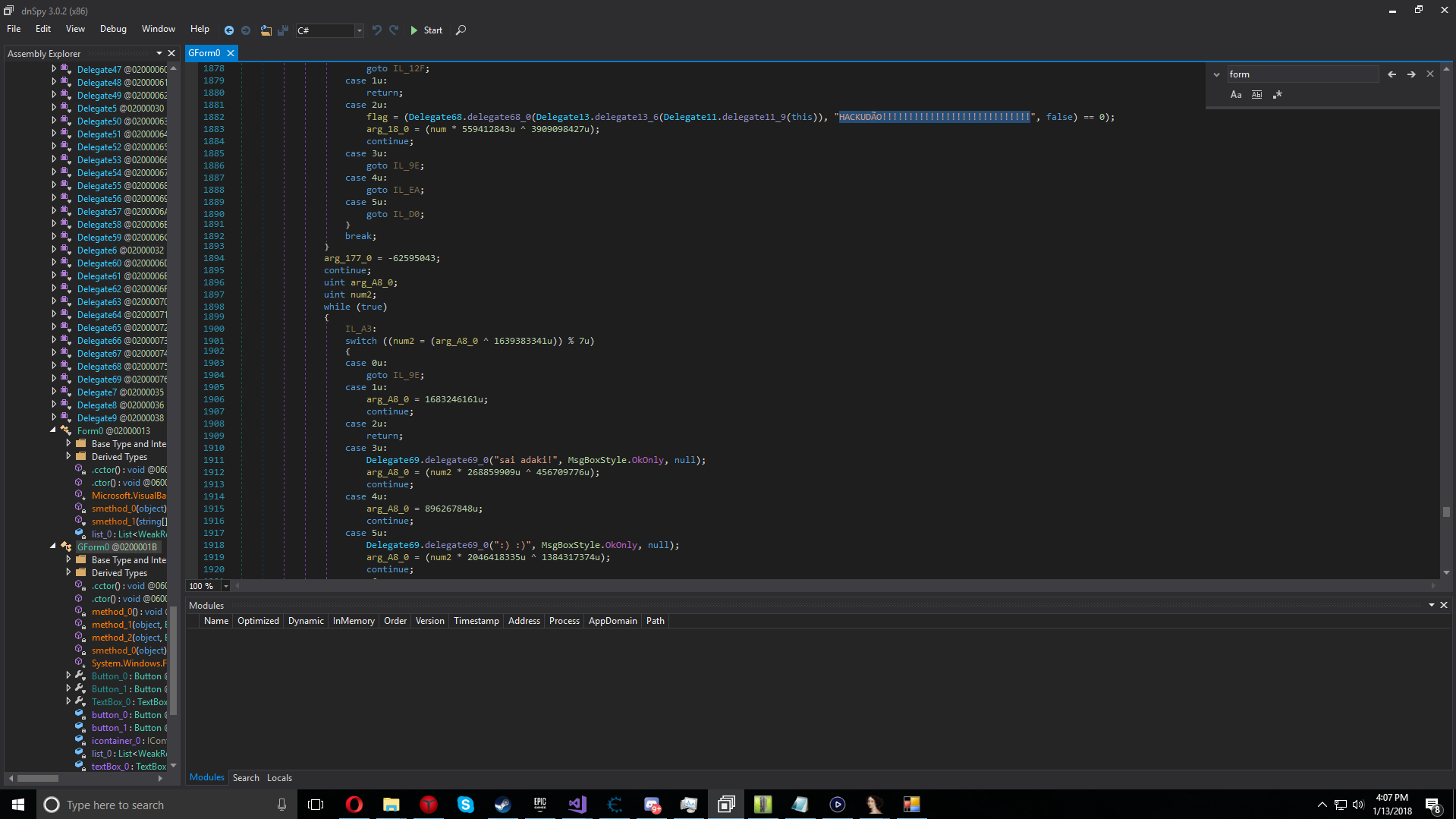Go to previous find match arrow
Image resolution: width=1456 pixels, height=819 pixels.
pos(1392,74)
